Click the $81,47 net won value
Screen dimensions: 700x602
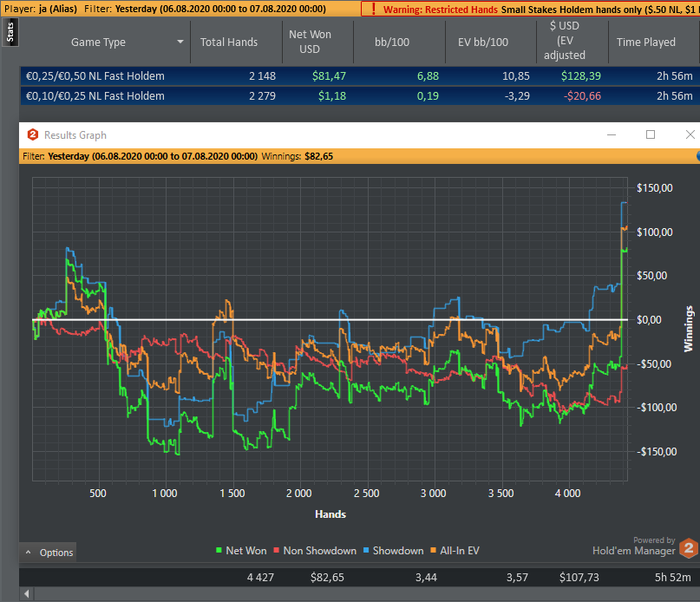[x=329, y=76]
